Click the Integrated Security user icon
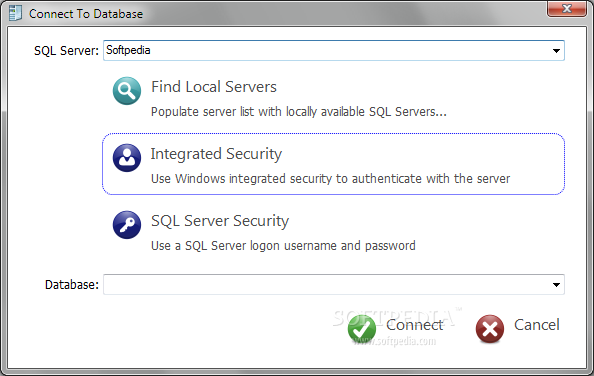 [127, 158]
